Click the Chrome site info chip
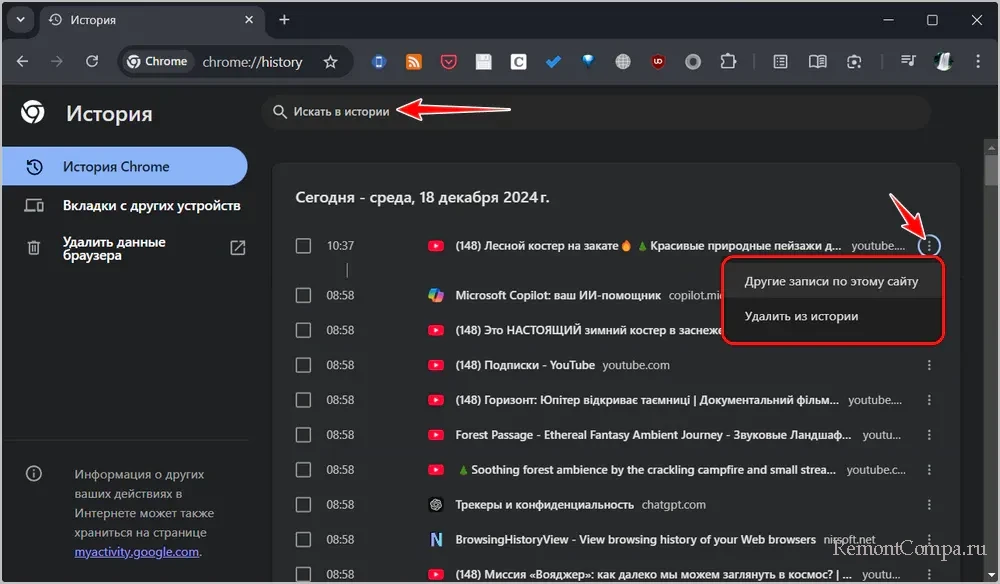The height and width of the screenshot is (584, 1000). (158, 61)
